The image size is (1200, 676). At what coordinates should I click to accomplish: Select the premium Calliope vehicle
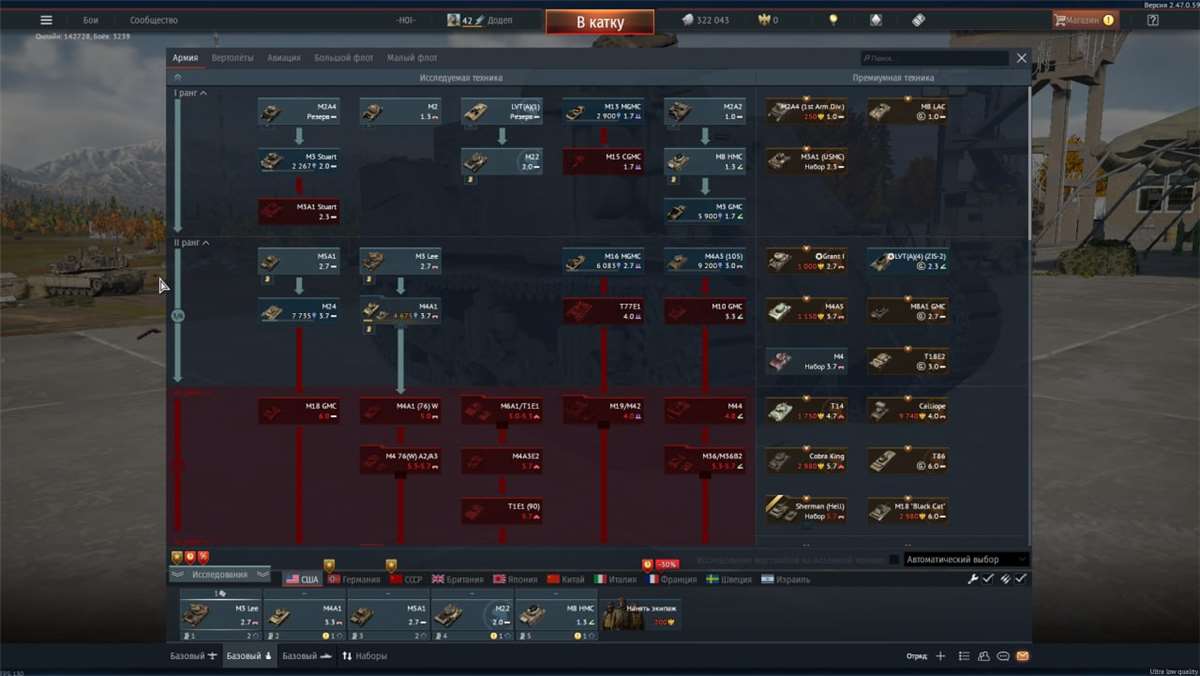coord(907,411)
